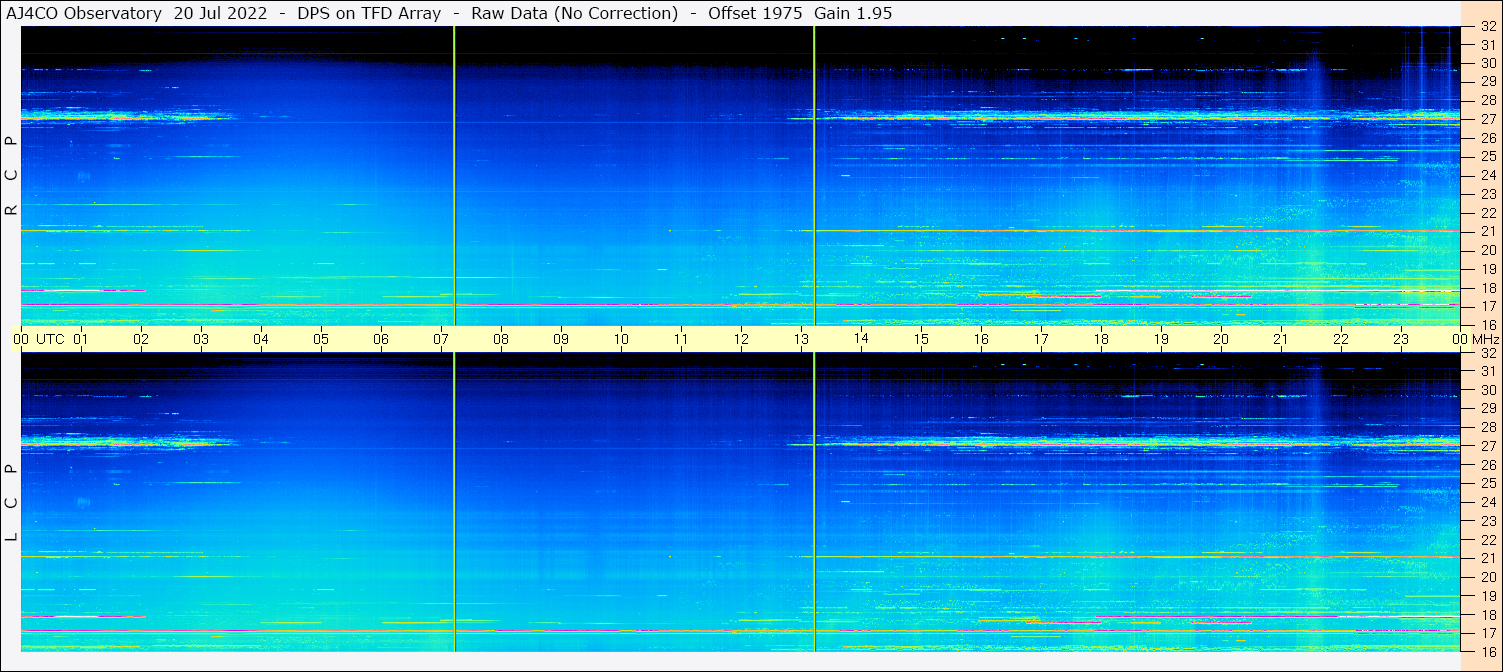The height and width of the screenshot is (672, 1503).
Task: Click the 15 hour mark on the time axis
Action: click(921, 339)
